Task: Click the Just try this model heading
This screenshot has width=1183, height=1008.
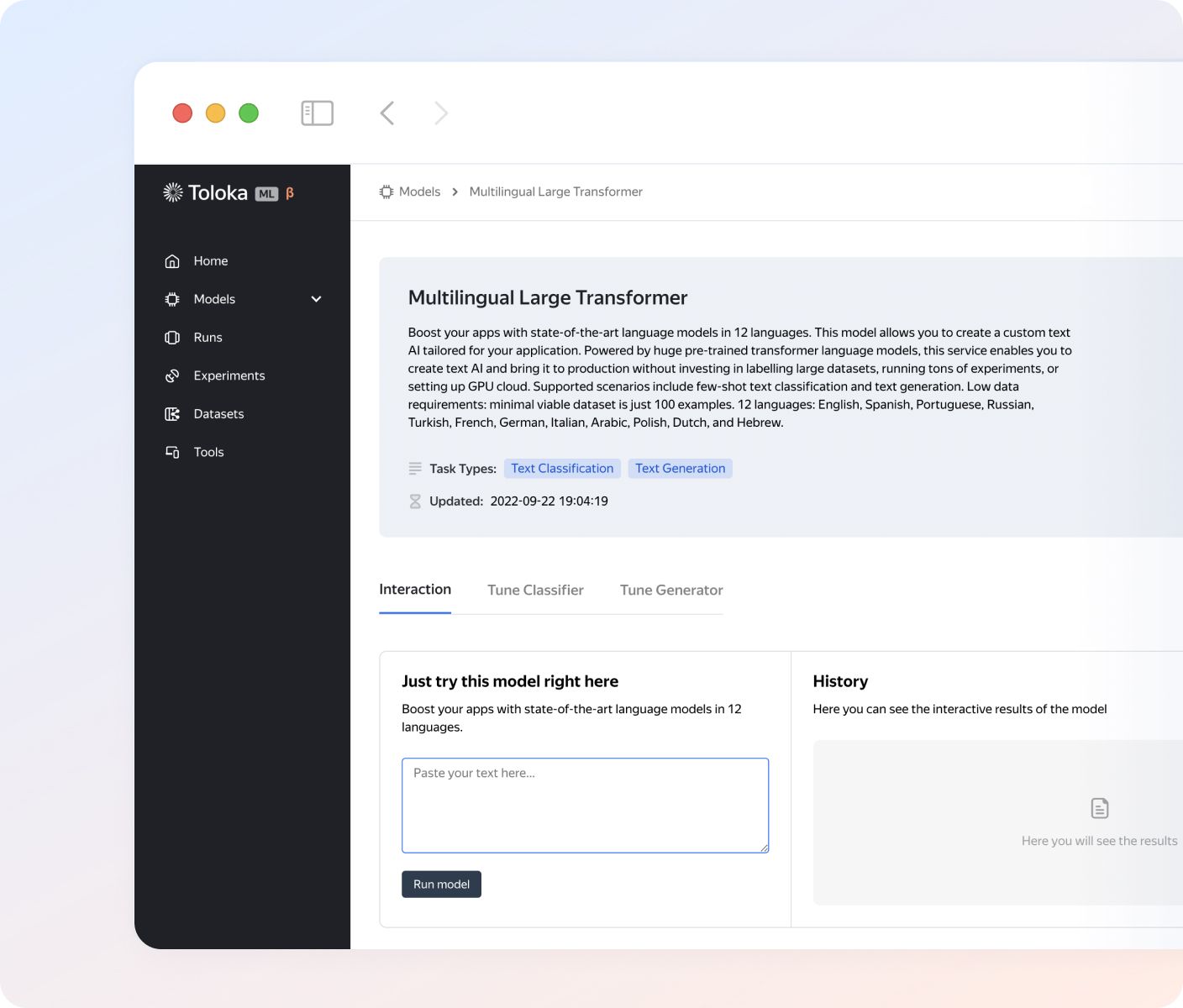Action: coord(510,681)
